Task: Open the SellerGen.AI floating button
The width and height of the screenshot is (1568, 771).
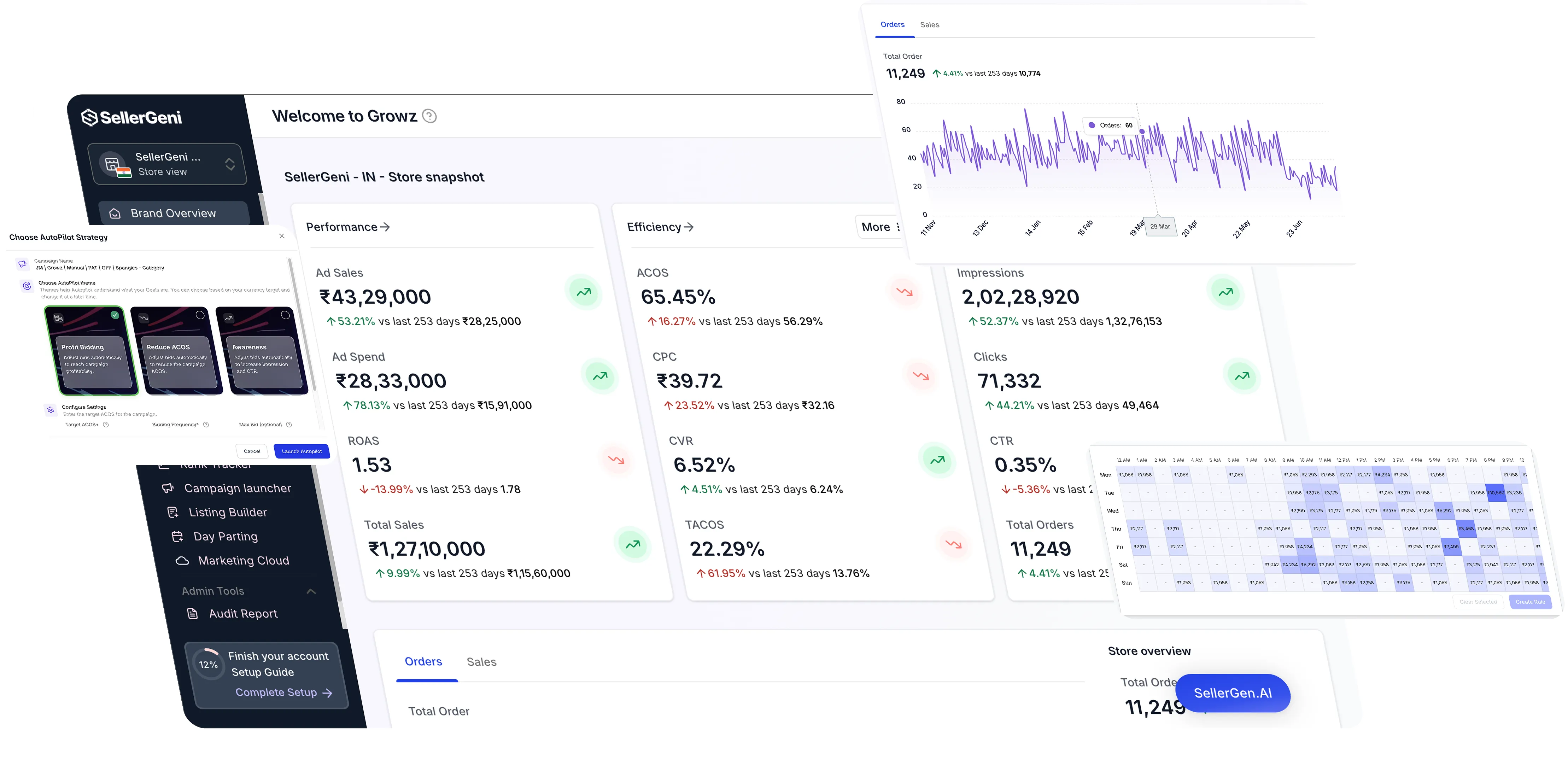Action: point(1233,693)
